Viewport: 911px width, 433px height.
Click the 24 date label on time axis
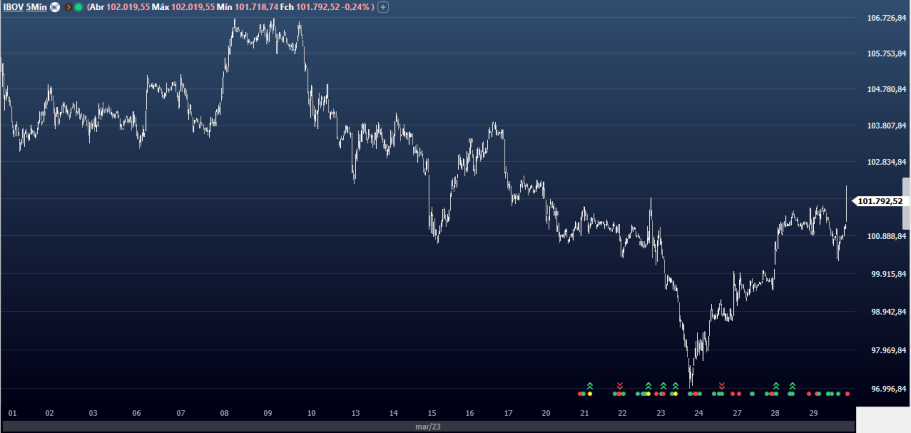pos(699,412)
